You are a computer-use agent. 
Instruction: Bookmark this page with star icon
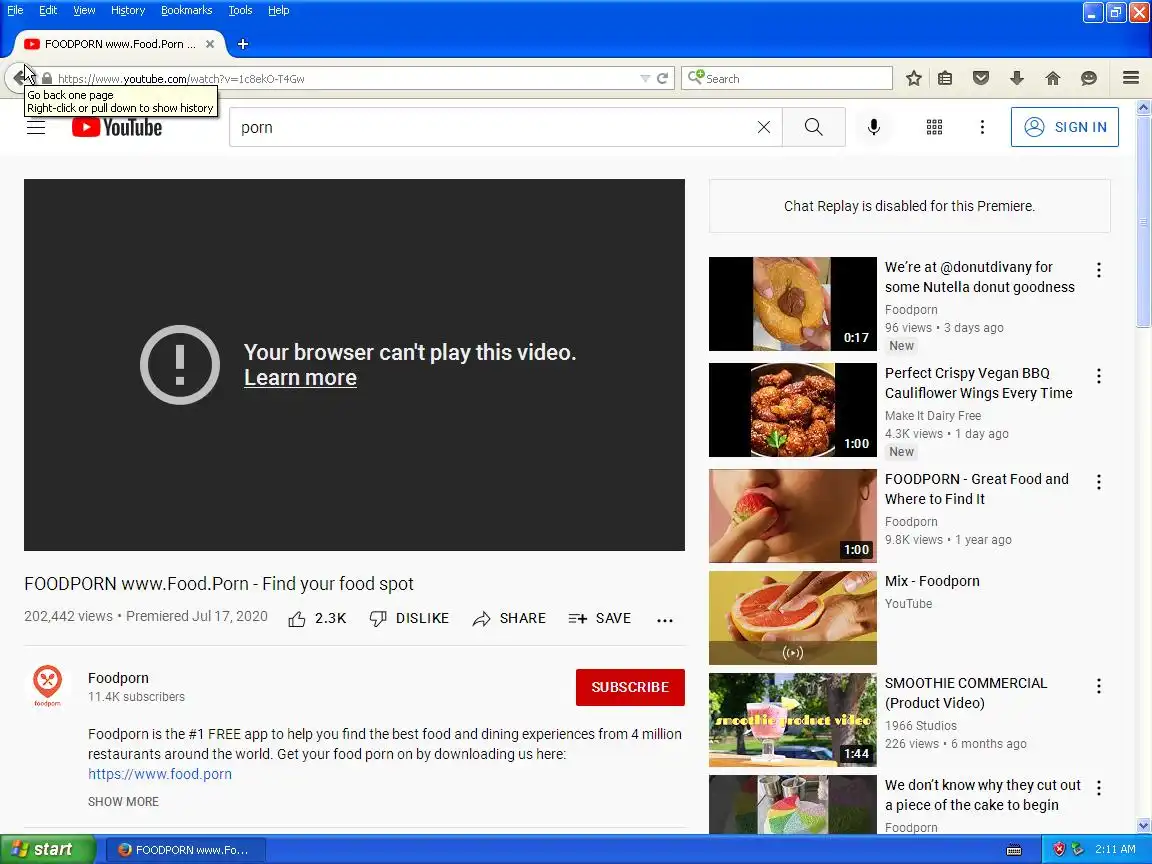[x=913, y=78]
